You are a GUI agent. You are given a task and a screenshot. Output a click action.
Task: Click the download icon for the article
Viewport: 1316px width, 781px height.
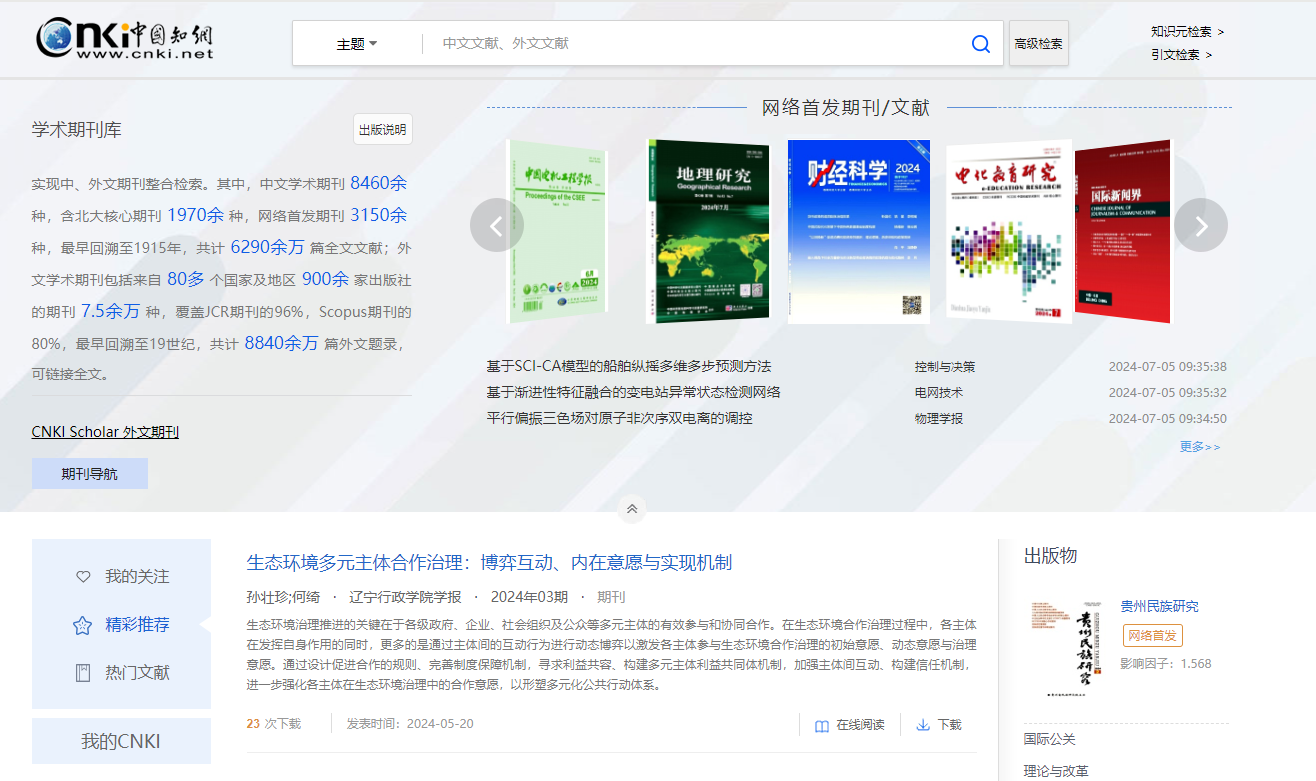point(923,725)
